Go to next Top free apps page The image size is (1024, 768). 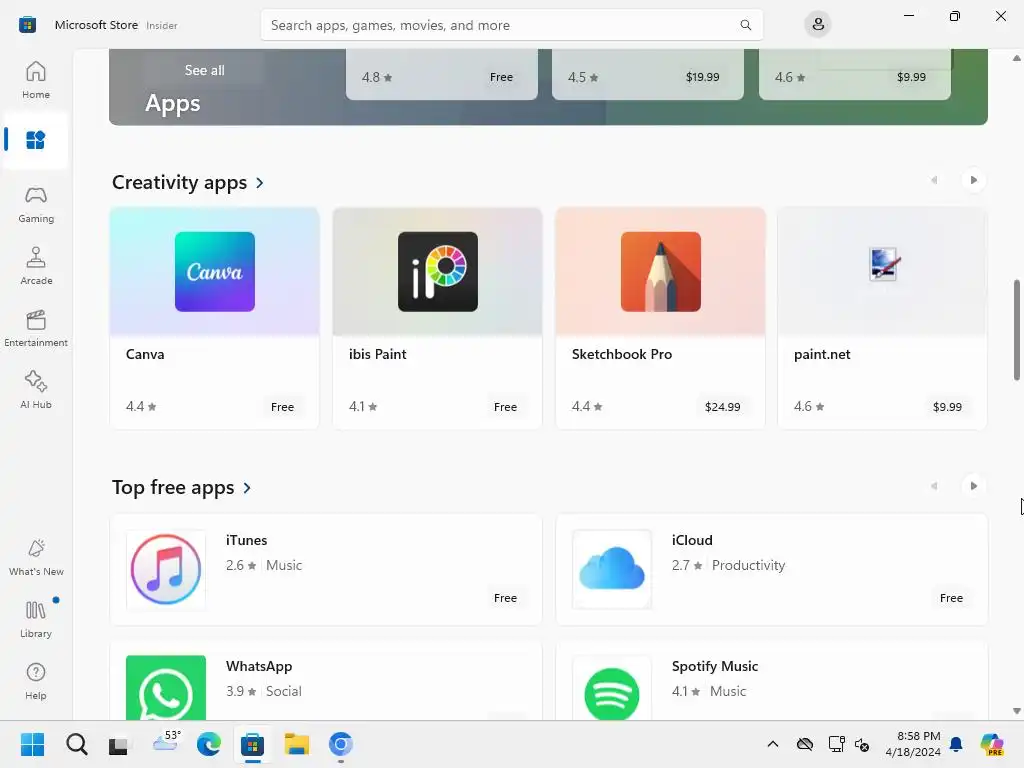[x=974, y=486]
